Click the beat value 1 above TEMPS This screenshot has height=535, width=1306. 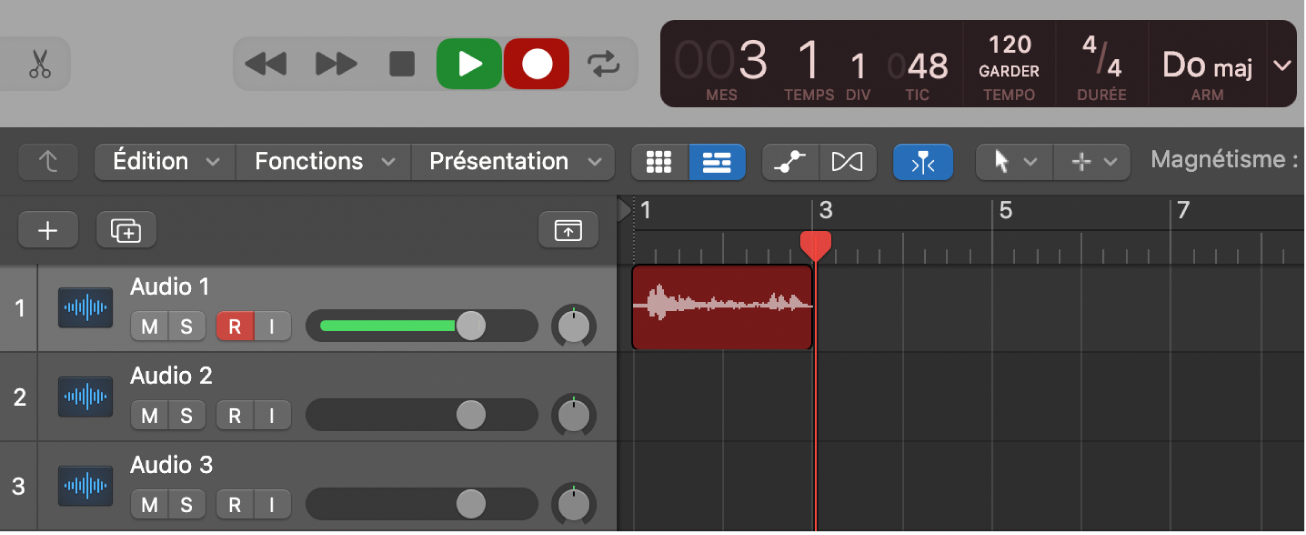click(x=808, y=62)
